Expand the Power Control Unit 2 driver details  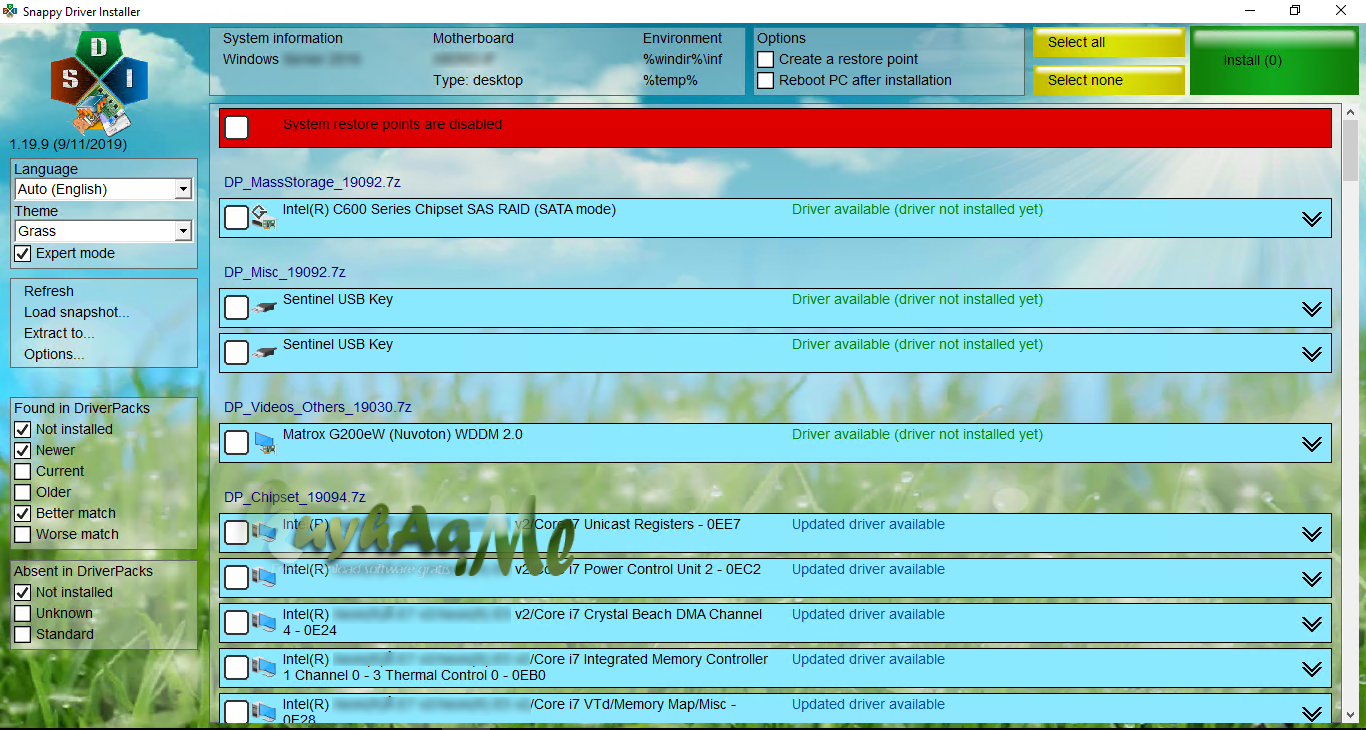(1312, 579)
